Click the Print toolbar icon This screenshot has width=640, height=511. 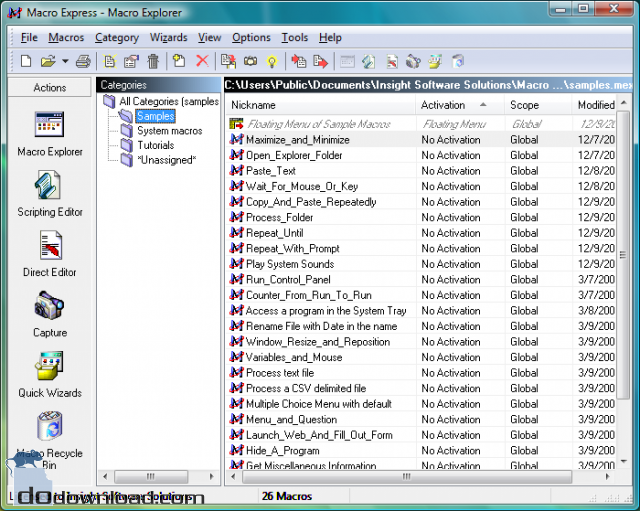(x=83, y=61)
